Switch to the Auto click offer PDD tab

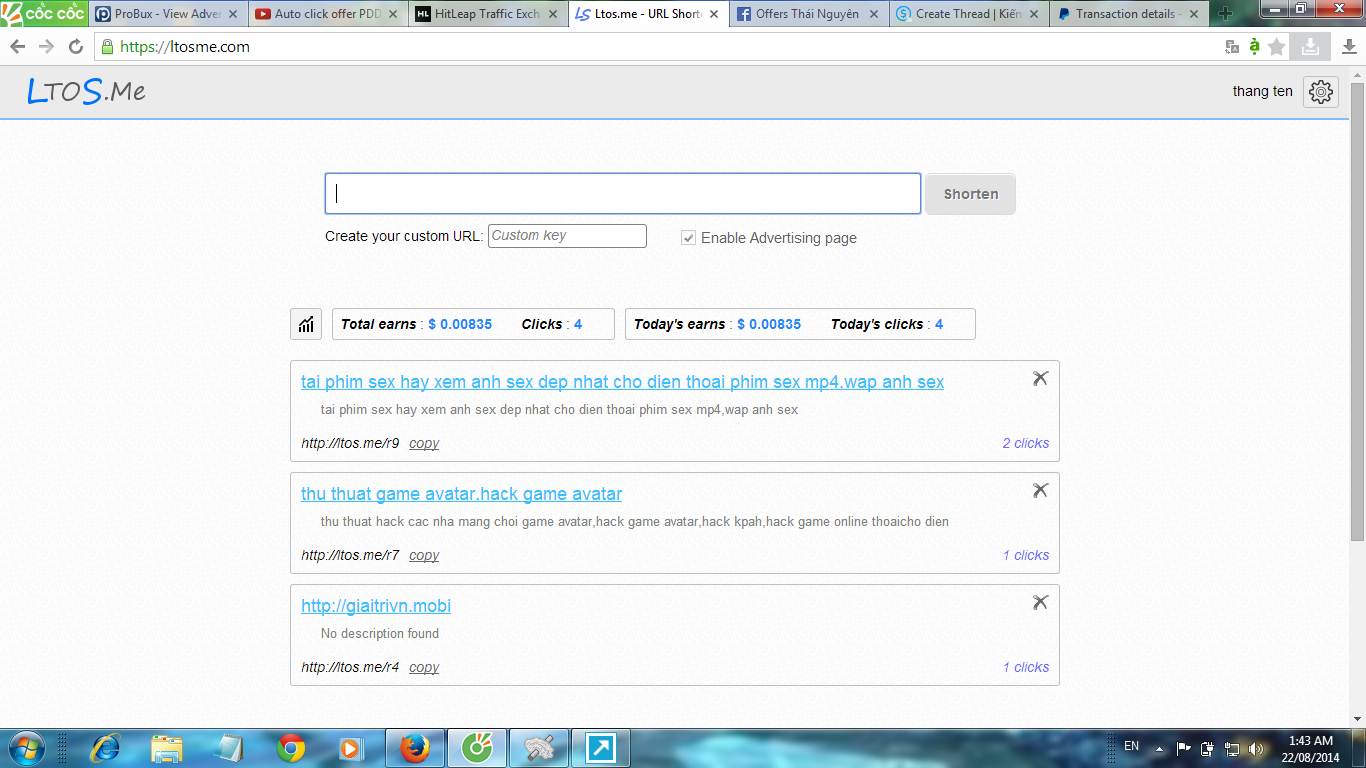pyautogui.click(x=327, y=14)
